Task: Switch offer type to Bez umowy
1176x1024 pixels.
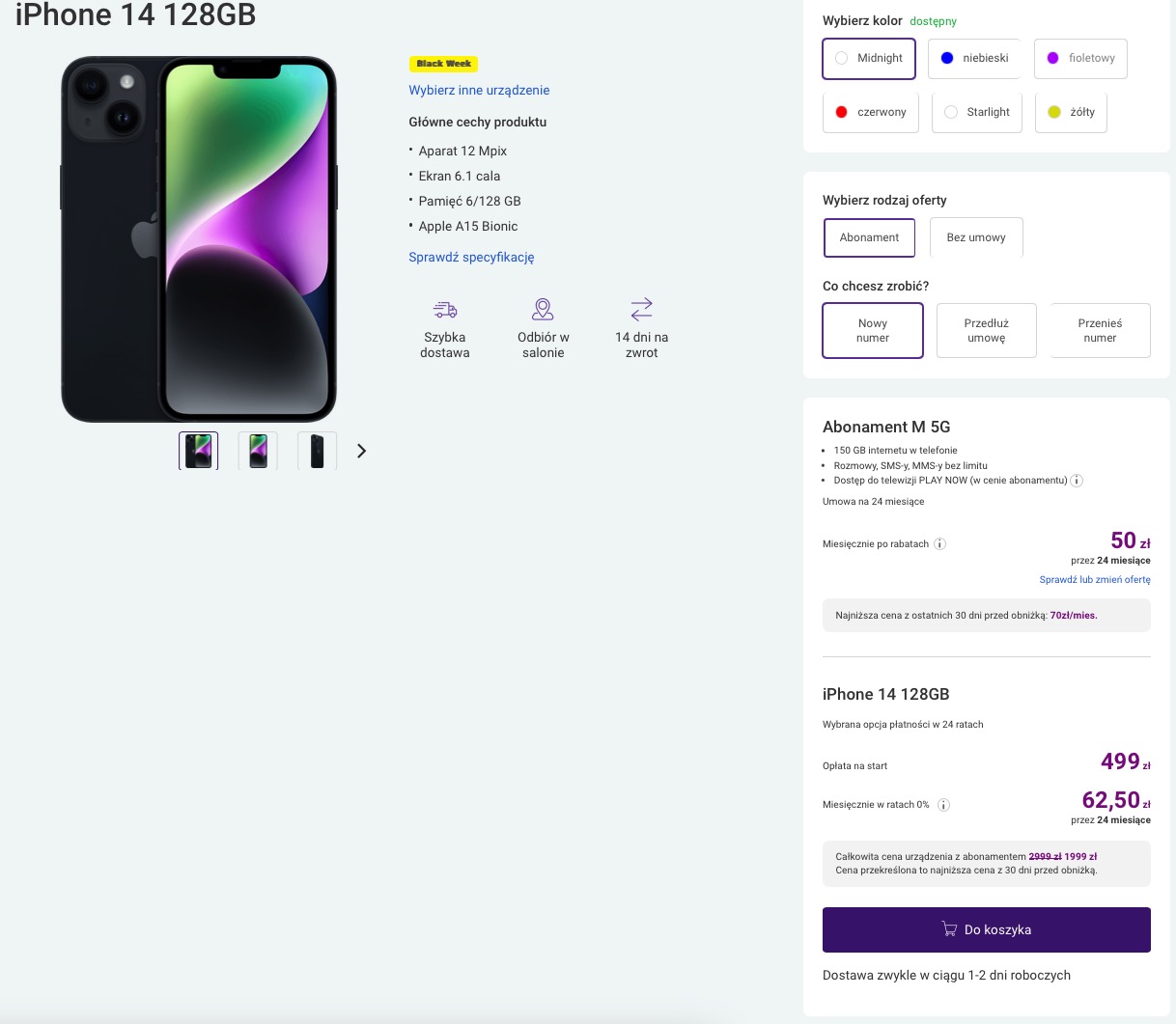Action: (976, 237)
